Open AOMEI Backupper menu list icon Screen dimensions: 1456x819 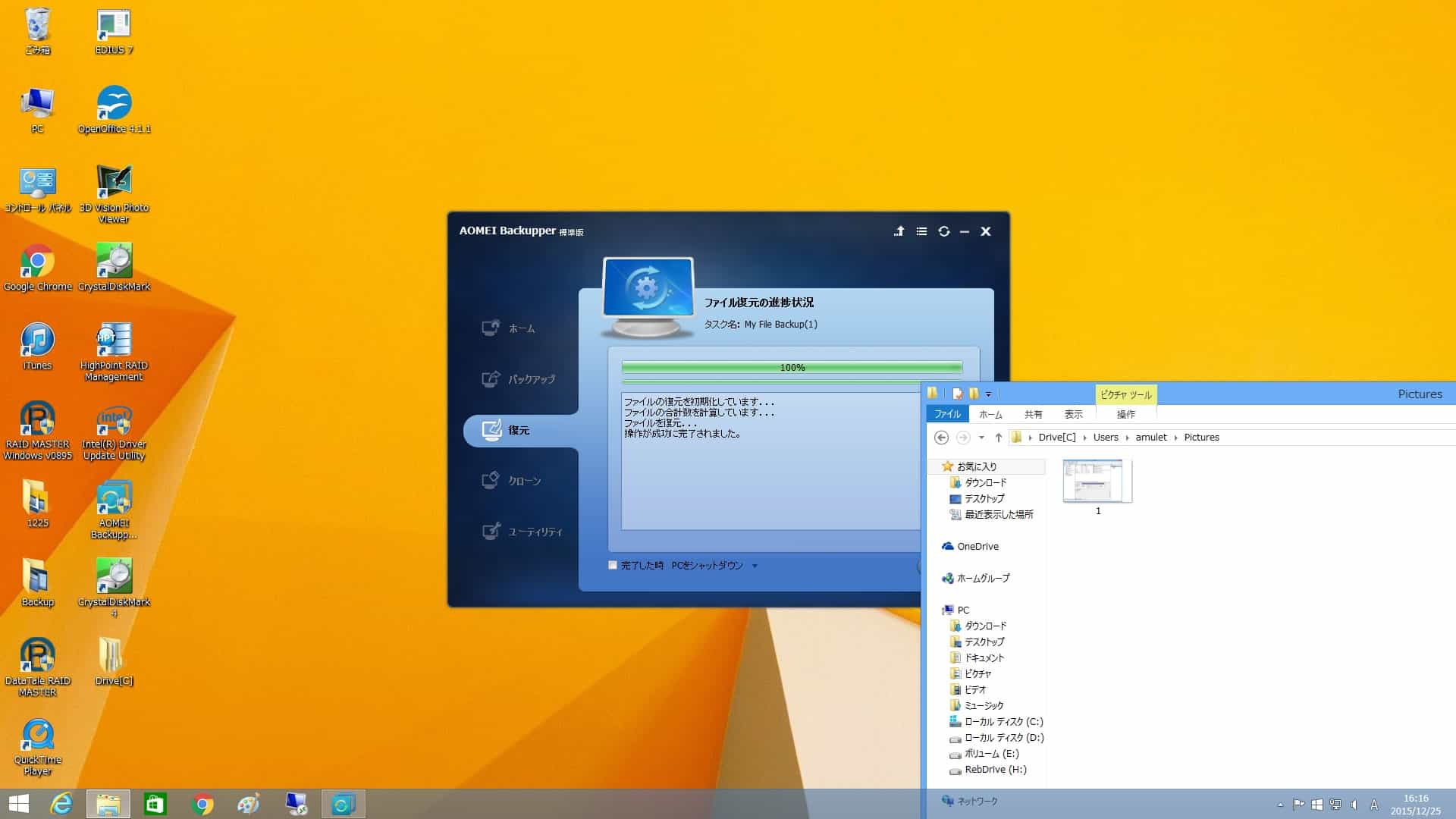click(x=921, y=231)
